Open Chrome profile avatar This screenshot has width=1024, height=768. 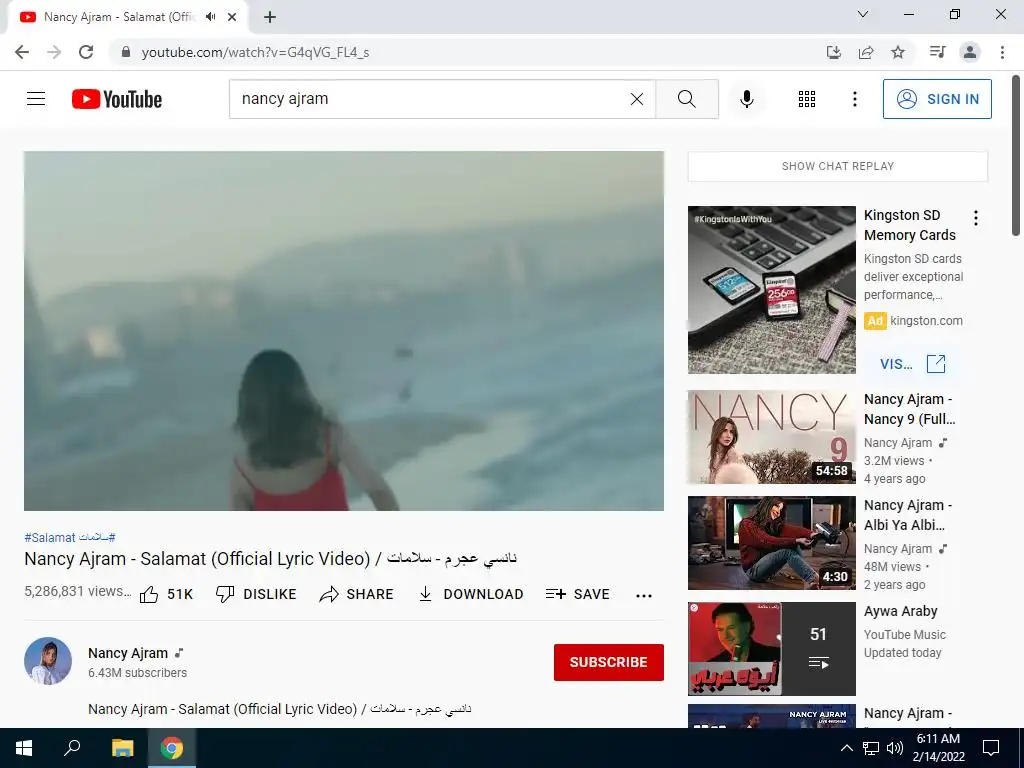point(970,52)
